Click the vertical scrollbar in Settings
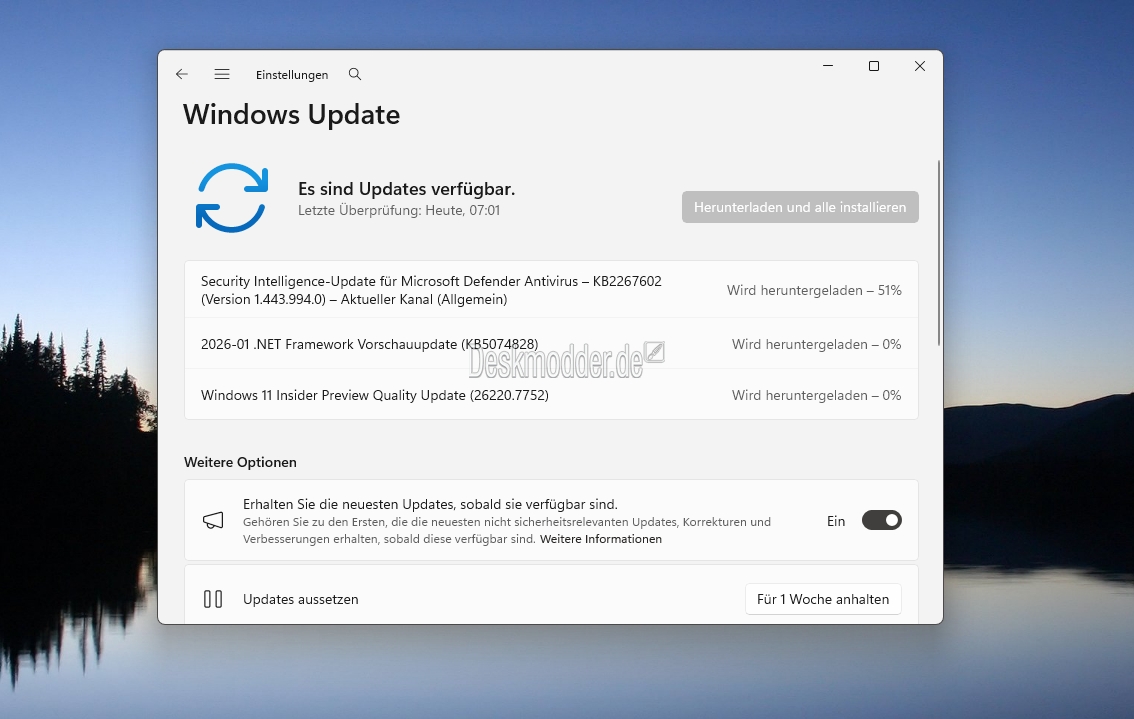Viewport: 1134px width, 719px height. tap(938, 252)
